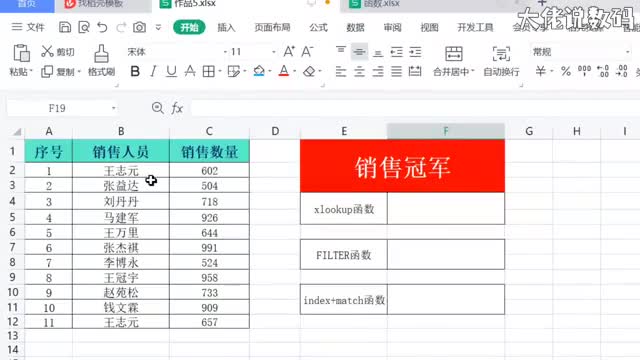Toggle middle vertical alignment
Image resolution: width=640 pixels, height=360 pixels.
click(359, 52)
